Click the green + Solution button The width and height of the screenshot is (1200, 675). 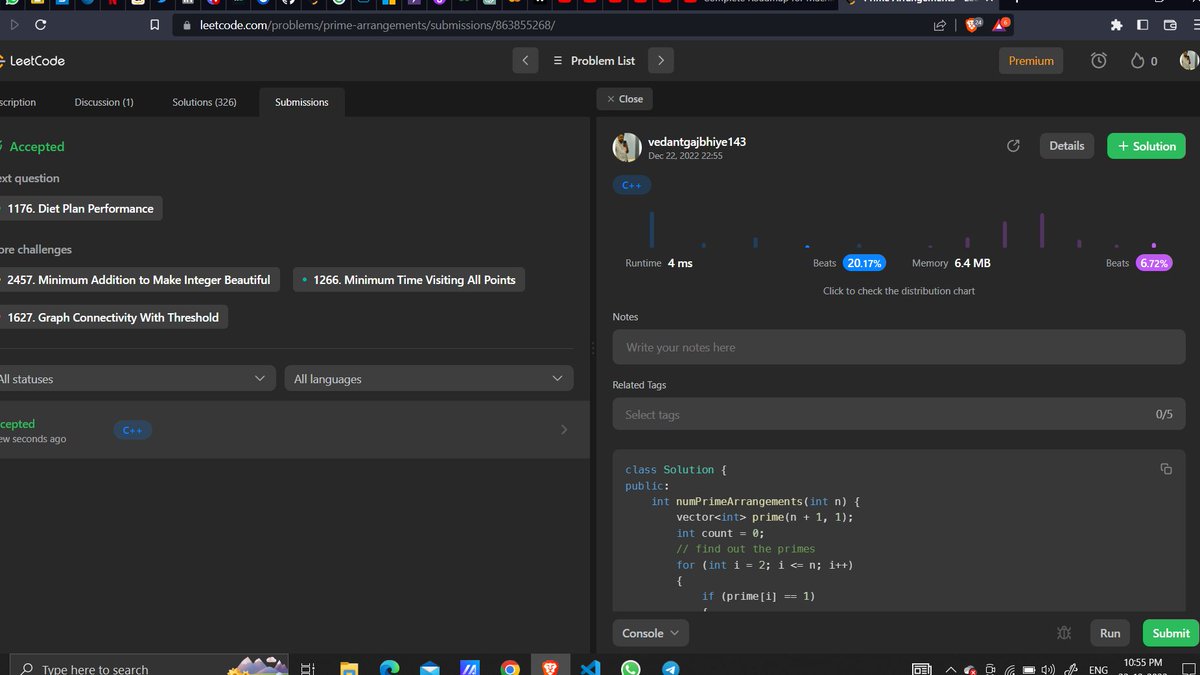[x=1146, y=146]
